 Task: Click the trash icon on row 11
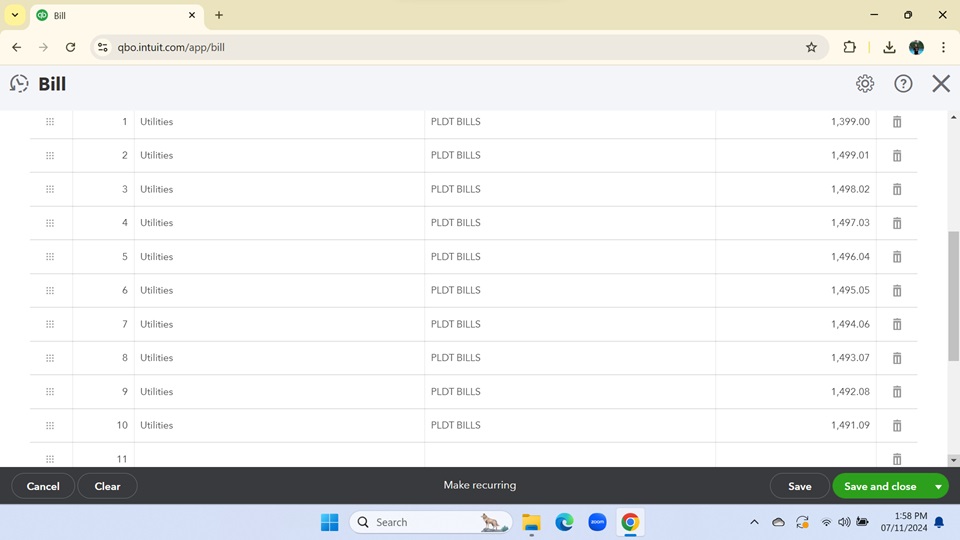(897, 459)
